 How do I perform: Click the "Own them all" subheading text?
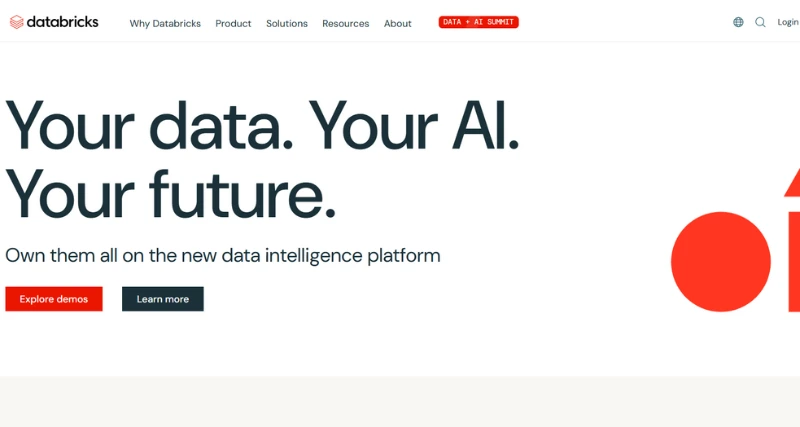(x=222, y=255)
